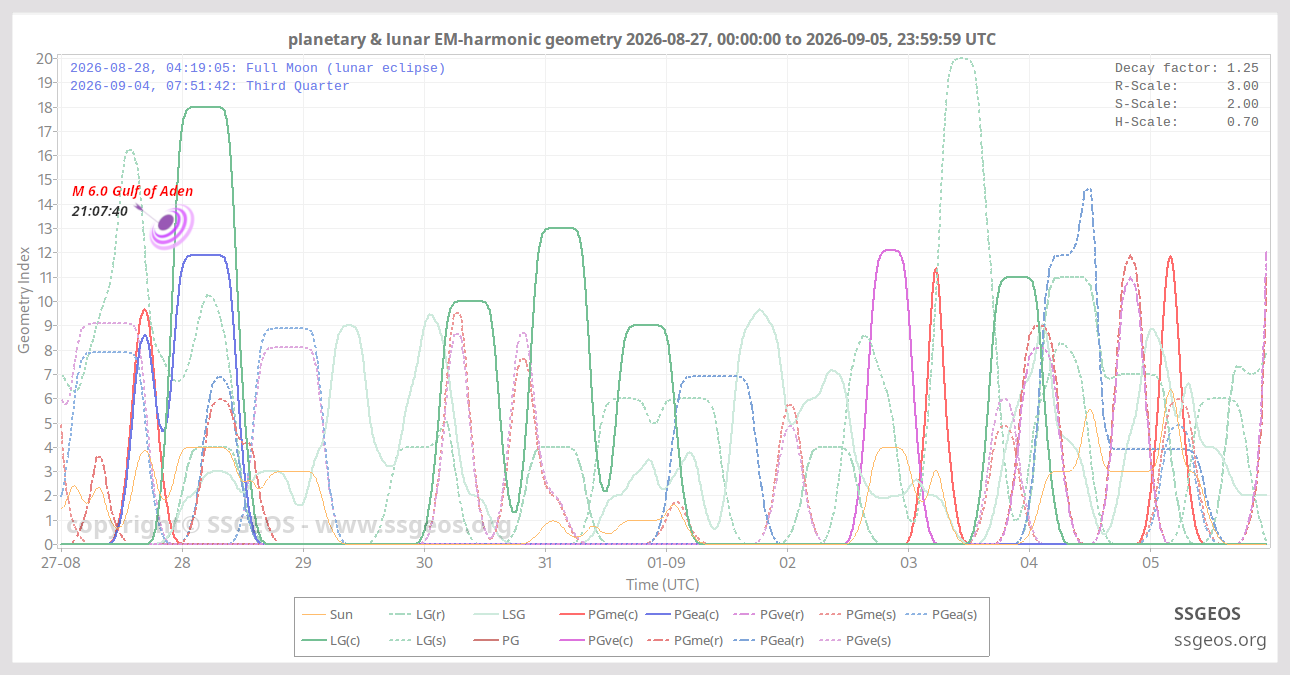Click the LG(c) green plateau at 13

pyautogui.click(x=561, y=228)
